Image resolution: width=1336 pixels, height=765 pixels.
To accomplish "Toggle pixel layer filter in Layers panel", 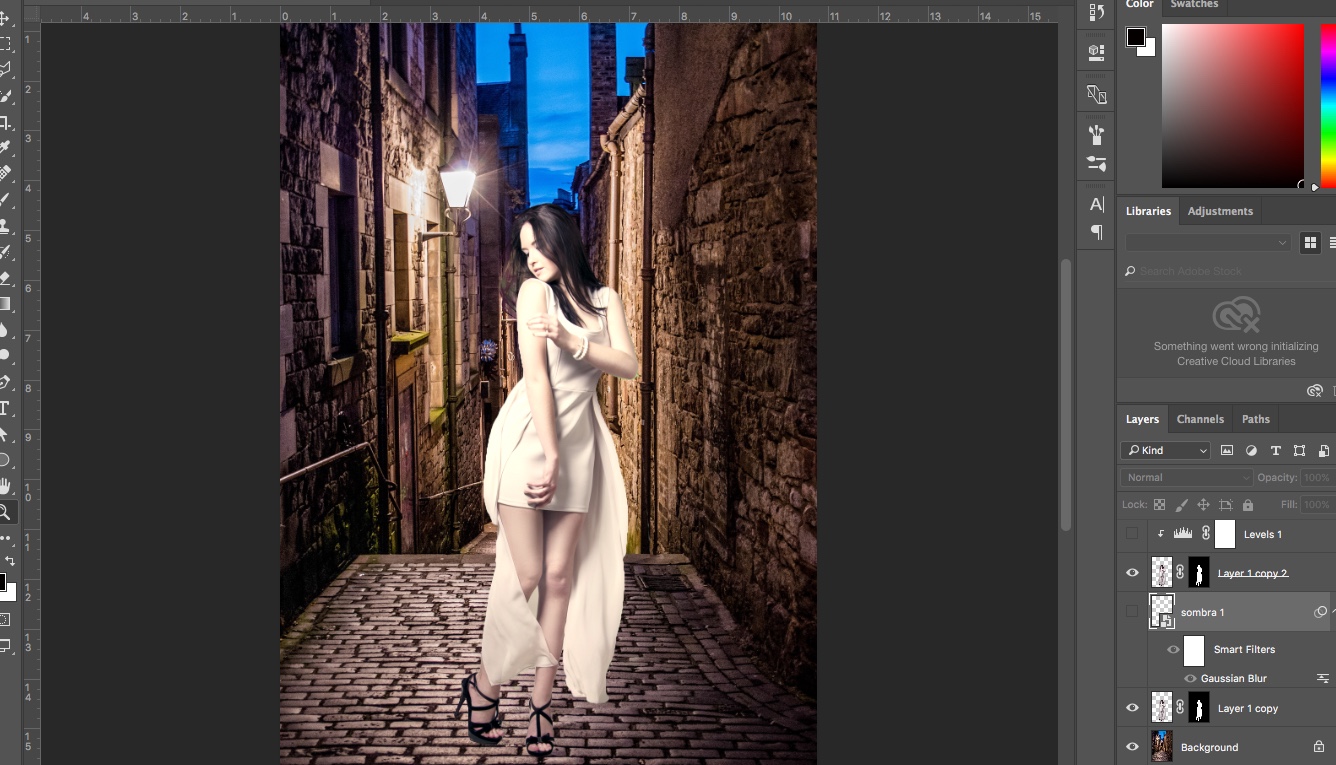I will [1227, 450].
